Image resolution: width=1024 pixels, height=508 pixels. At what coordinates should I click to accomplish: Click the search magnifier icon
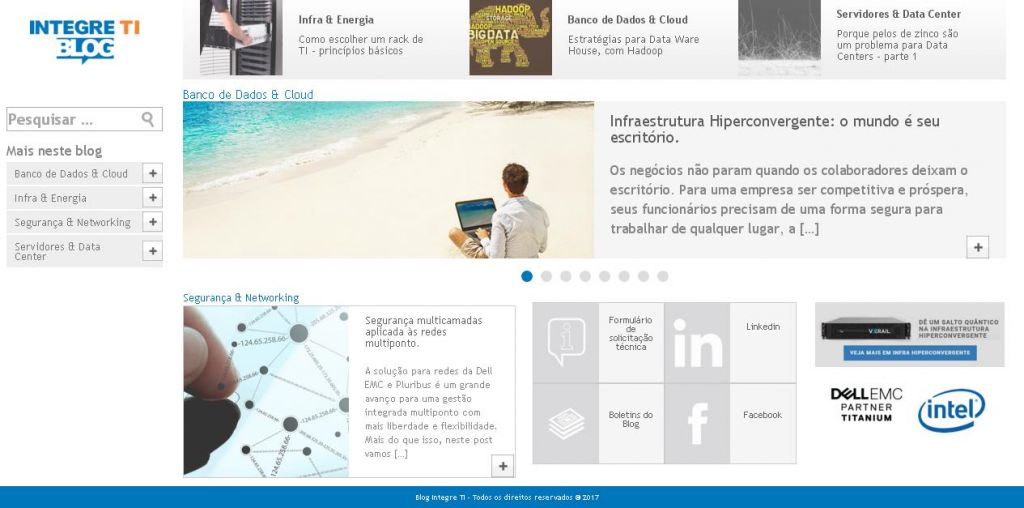[148, 119]
